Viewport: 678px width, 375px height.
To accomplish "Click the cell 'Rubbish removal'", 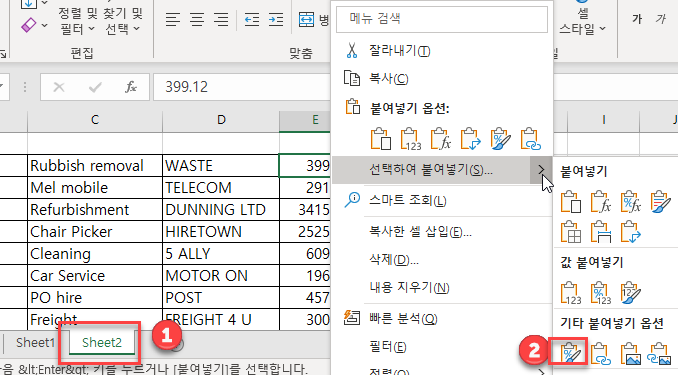I will (95, 166).
